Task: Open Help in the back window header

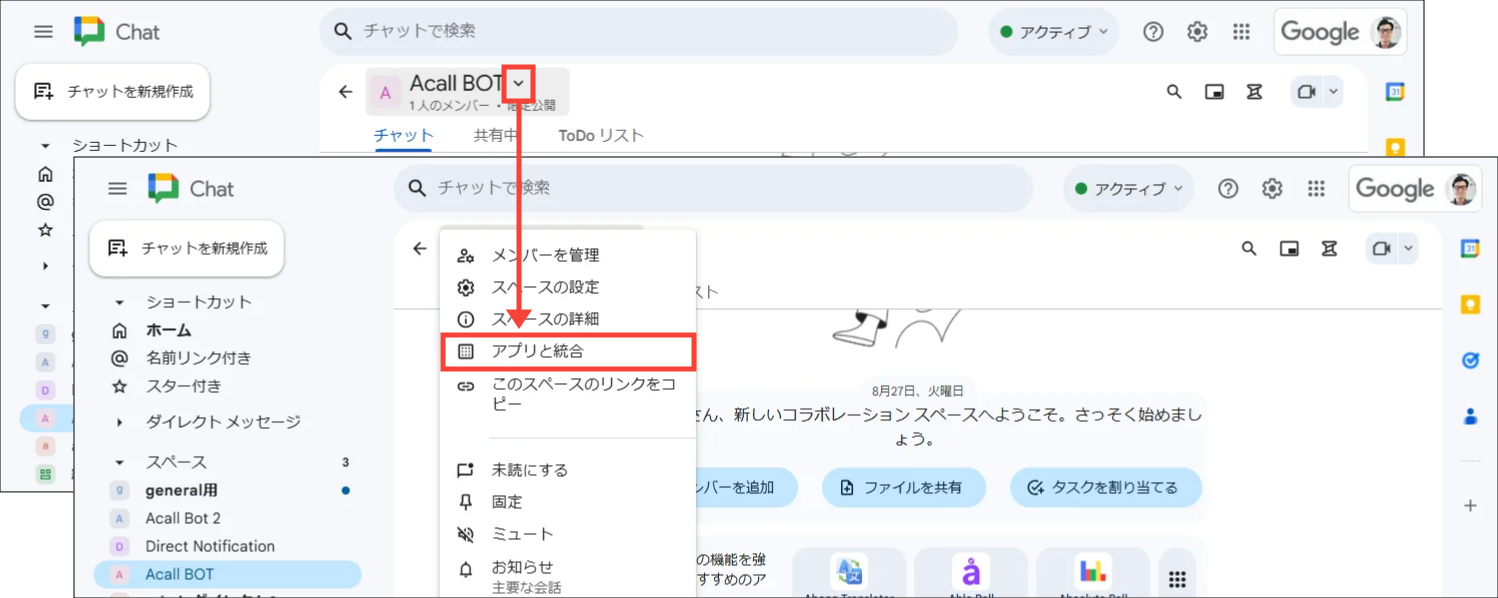Action: (1153, 32)
